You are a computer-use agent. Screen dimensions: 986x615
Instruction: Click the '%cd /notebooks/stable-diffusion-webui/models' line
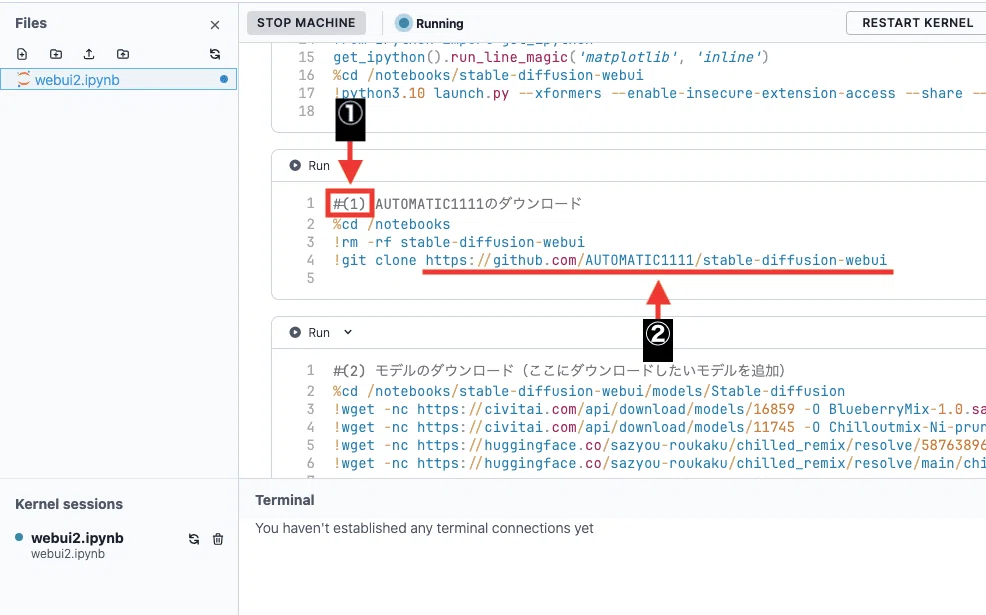[x=589, y=391]
